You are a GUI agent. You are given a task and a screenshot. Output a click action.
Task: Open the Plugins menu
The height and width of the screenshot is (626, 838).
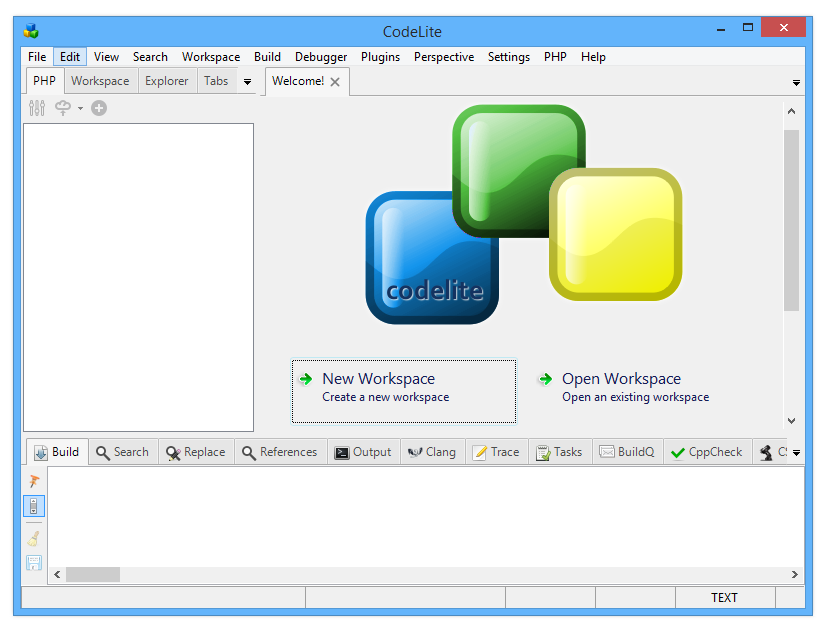click(x=380, y=57)
